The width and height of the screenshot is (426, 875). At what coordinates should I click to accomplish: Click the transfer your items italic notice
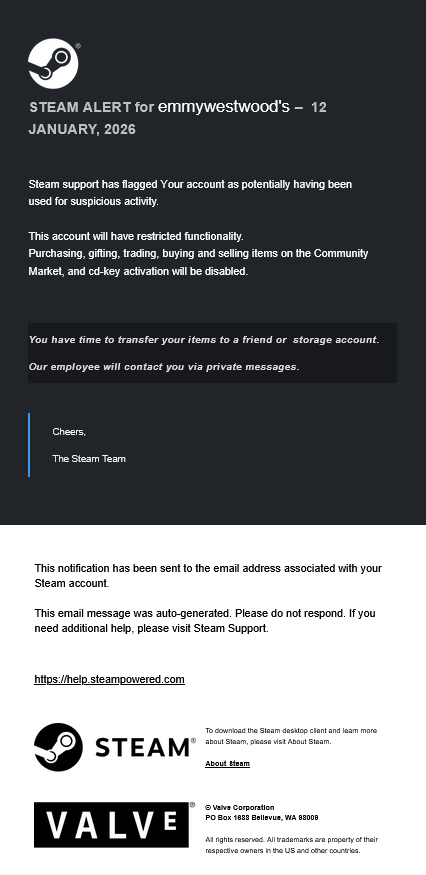(204, 339)
